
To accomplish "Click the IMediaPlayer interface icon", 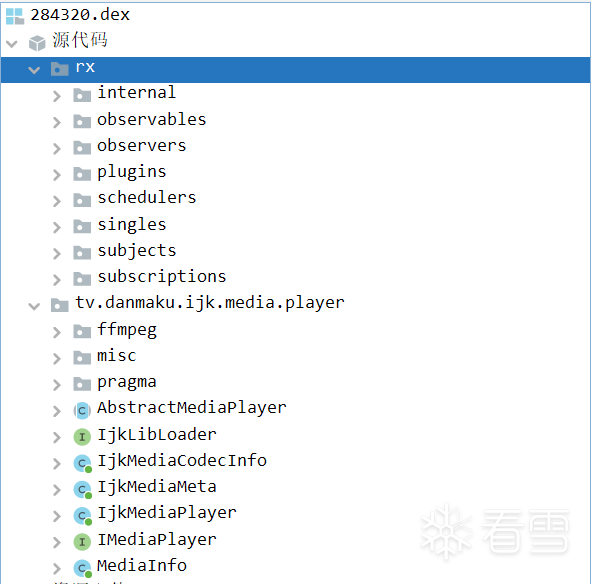I will [82, 542].
